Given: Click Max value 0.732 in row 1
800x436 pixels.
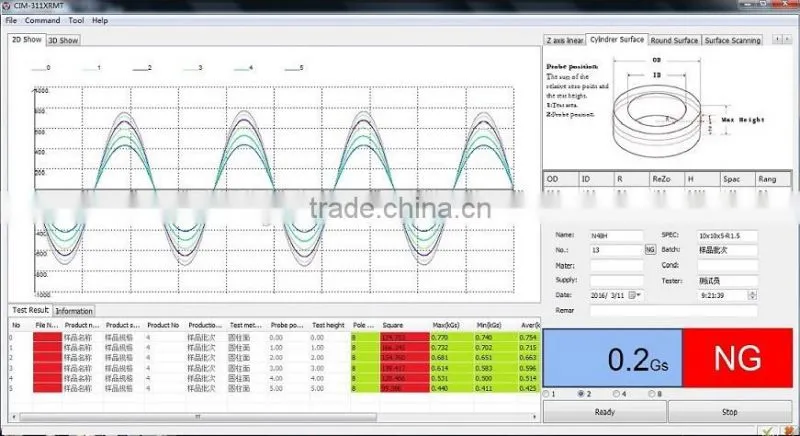Looking at the screenshot, I should pyautogui.click(x=439, y=348).
